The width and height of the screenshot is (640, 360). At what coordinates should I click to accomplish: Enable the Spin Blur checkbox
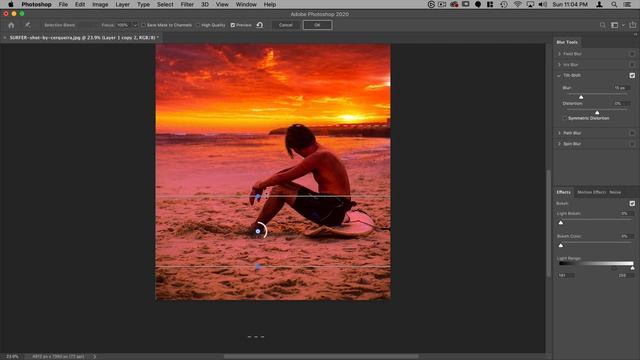click(632, 144)
